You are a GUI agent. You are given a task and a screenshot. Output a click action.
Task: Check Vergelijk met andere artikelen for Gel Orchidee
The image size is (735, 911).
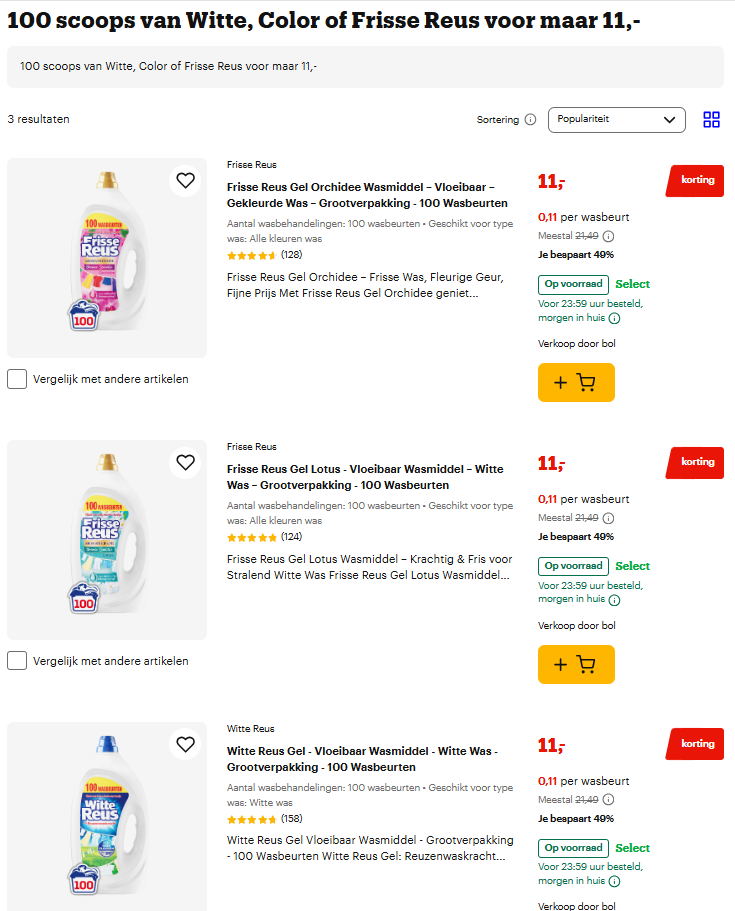[x=16, y=379]
